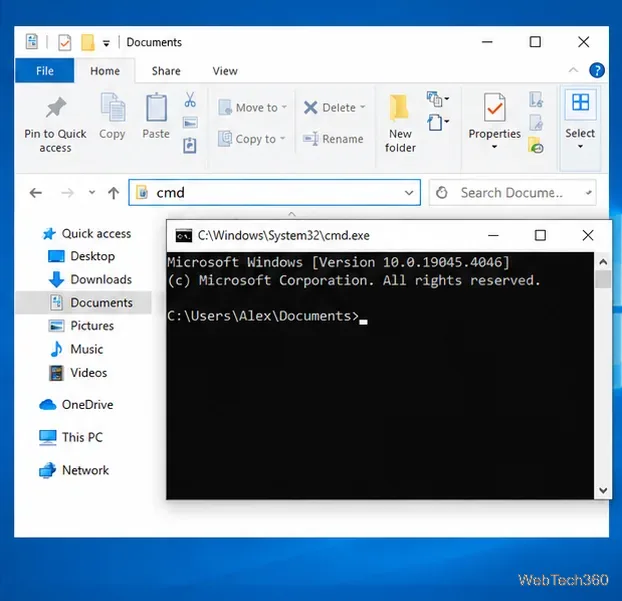Open Videos in navigation pane

(78, 373)
